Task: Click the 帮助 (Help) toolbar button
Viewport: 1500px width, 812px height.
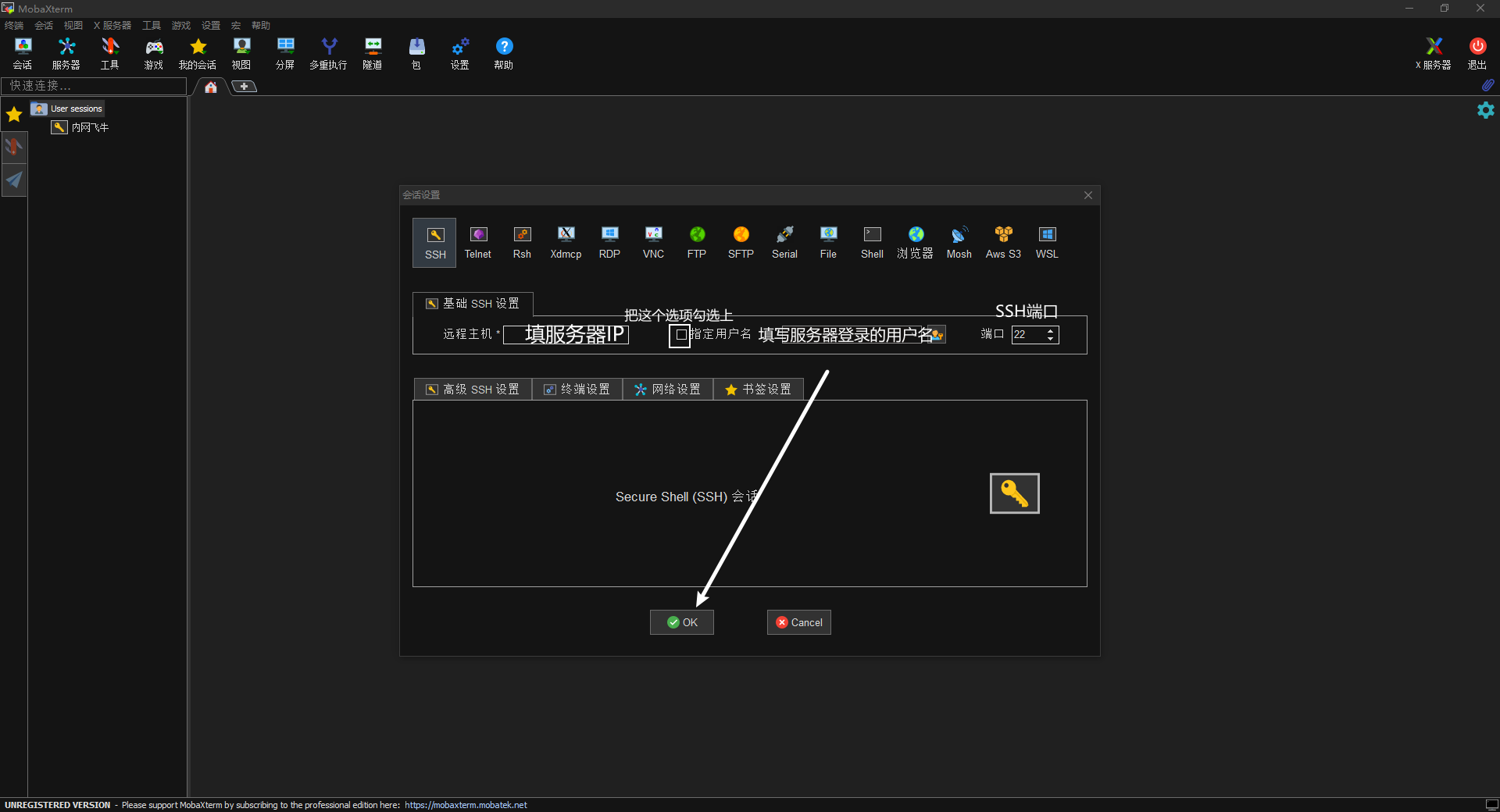Action: [x=504, y=54]
